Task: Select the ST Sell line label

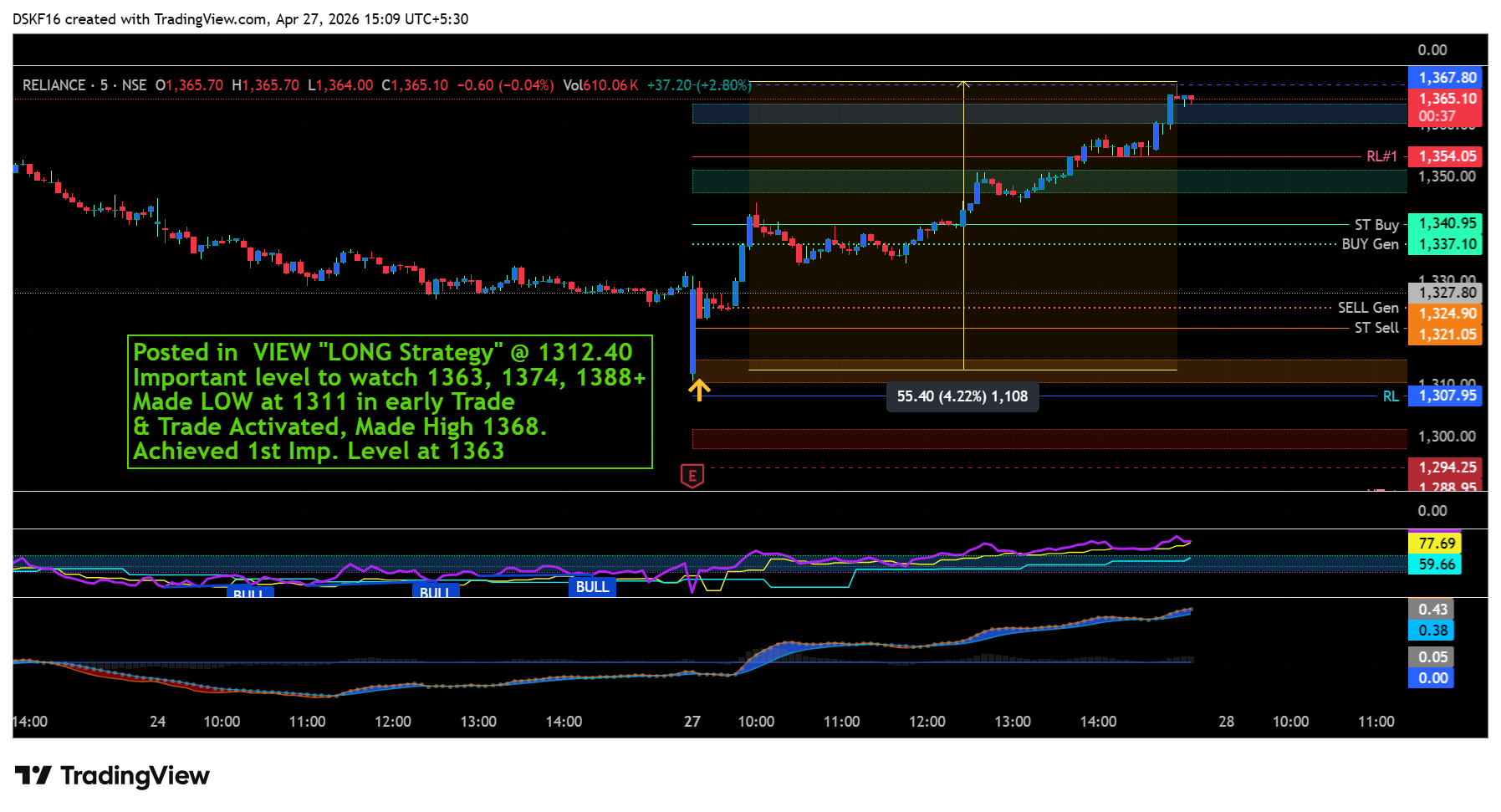Action: click(1376, 328)
